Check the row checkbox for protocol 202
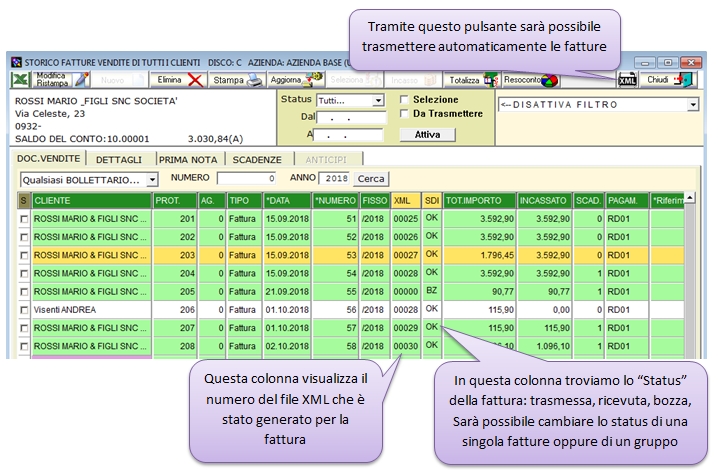Viewport: 718px width, 470px height. (24, 237)
